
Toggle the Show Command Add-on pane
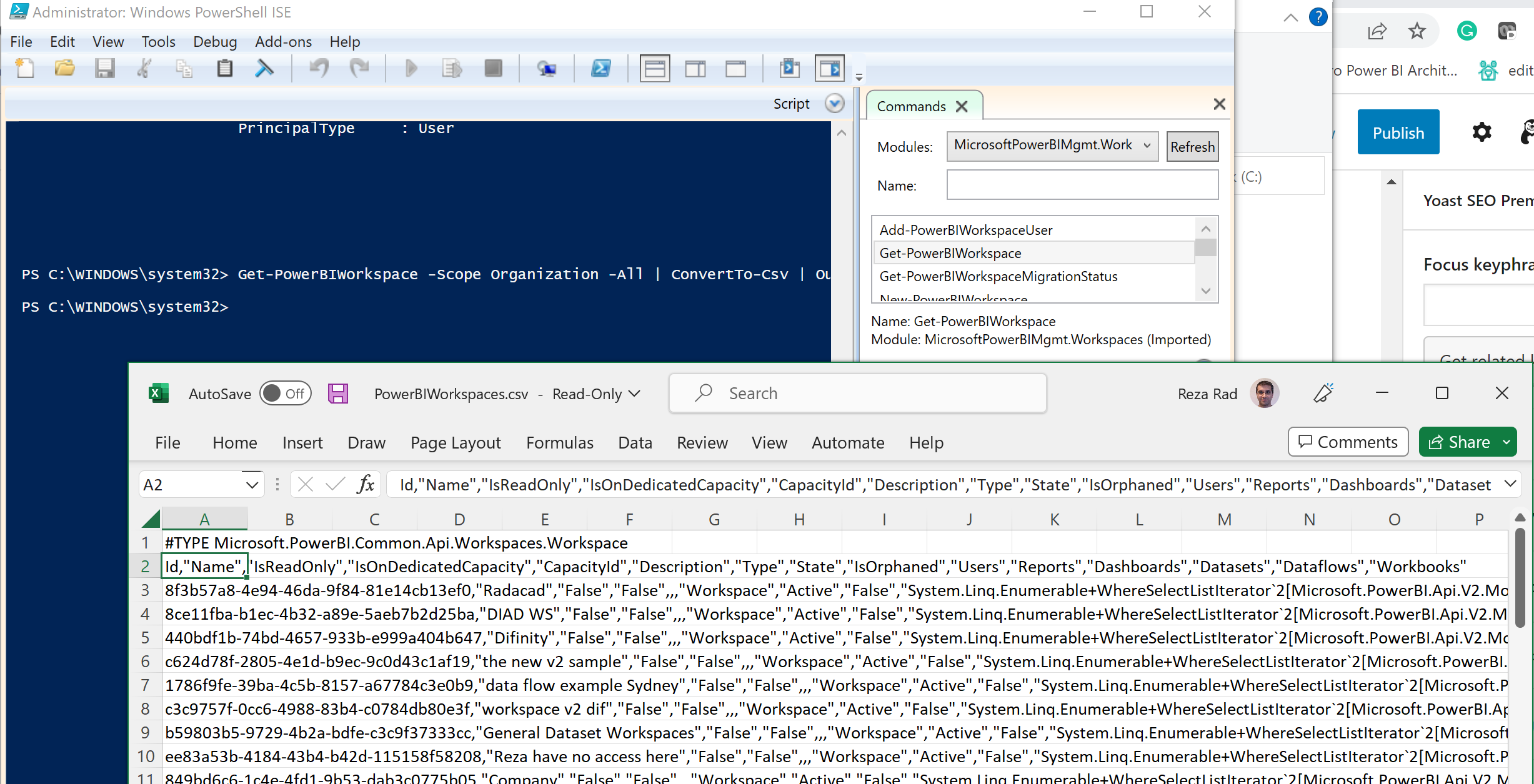[x=830, y=68]
